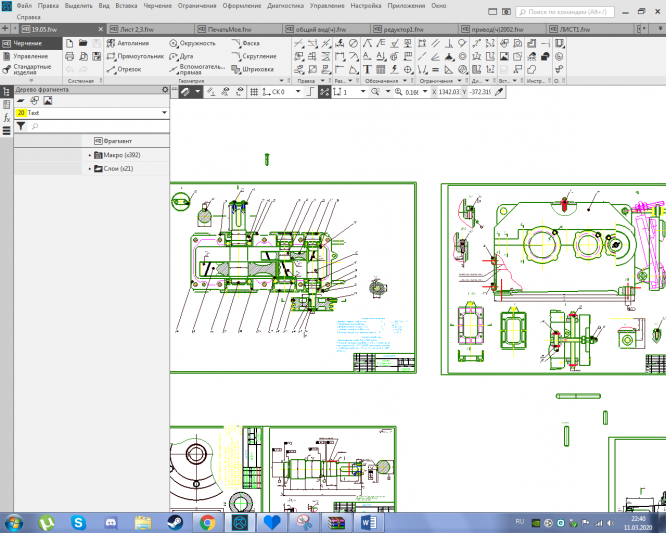Expand the Слои (x21) tree node
This screenshot has height=533, width=666.
(x=89, y=169)
